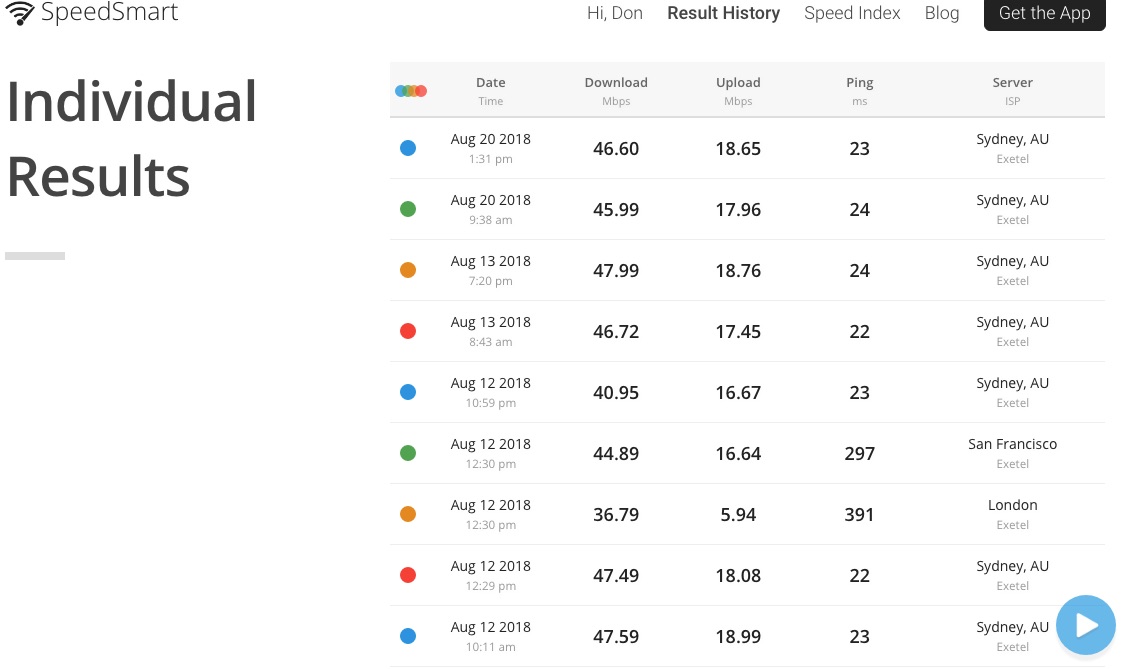
Task: Click the SpeedSmart wifi logo icon
Action: (x=19, y=13)
